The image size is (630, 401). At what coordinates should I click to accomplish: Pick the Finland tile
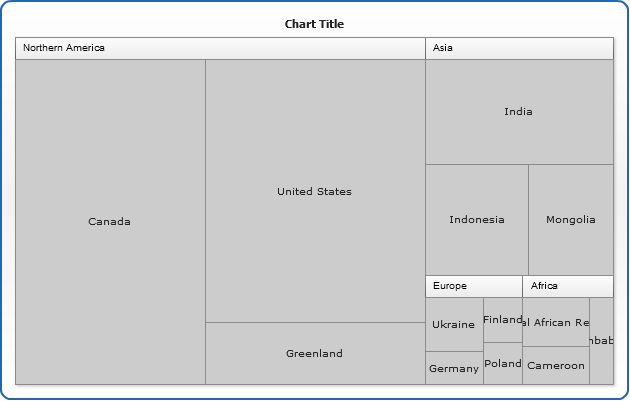[x=503, y=320]
